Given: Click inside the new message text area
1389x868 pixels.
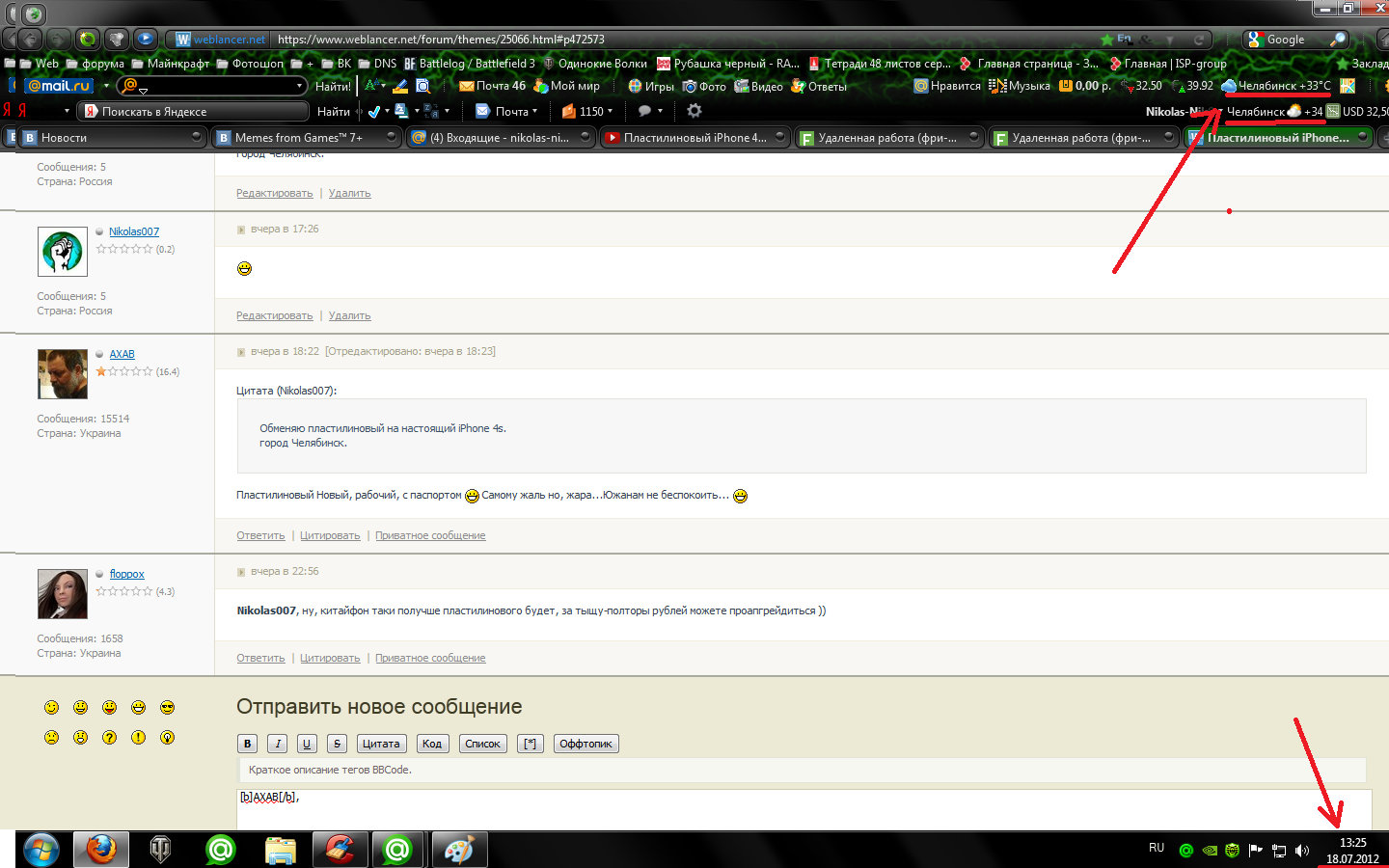Looking at the screenshot, I should 803,808.
